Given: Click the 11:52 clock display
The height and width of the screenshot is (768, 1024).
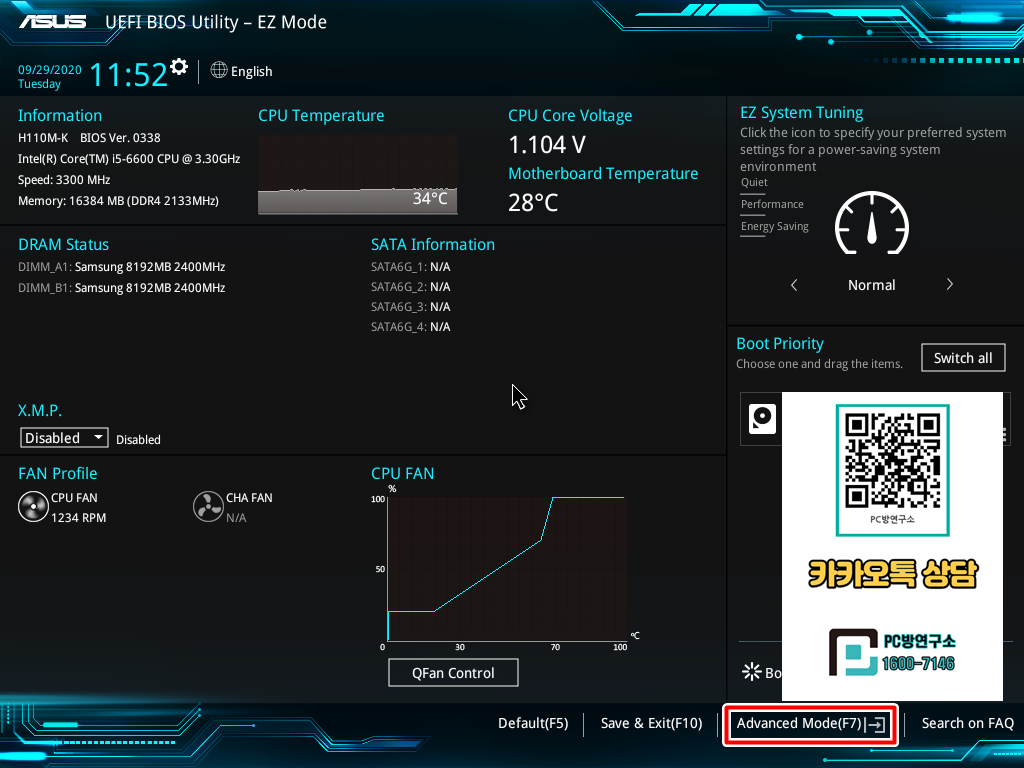Looking at the screenshot, I should point(128,74).
